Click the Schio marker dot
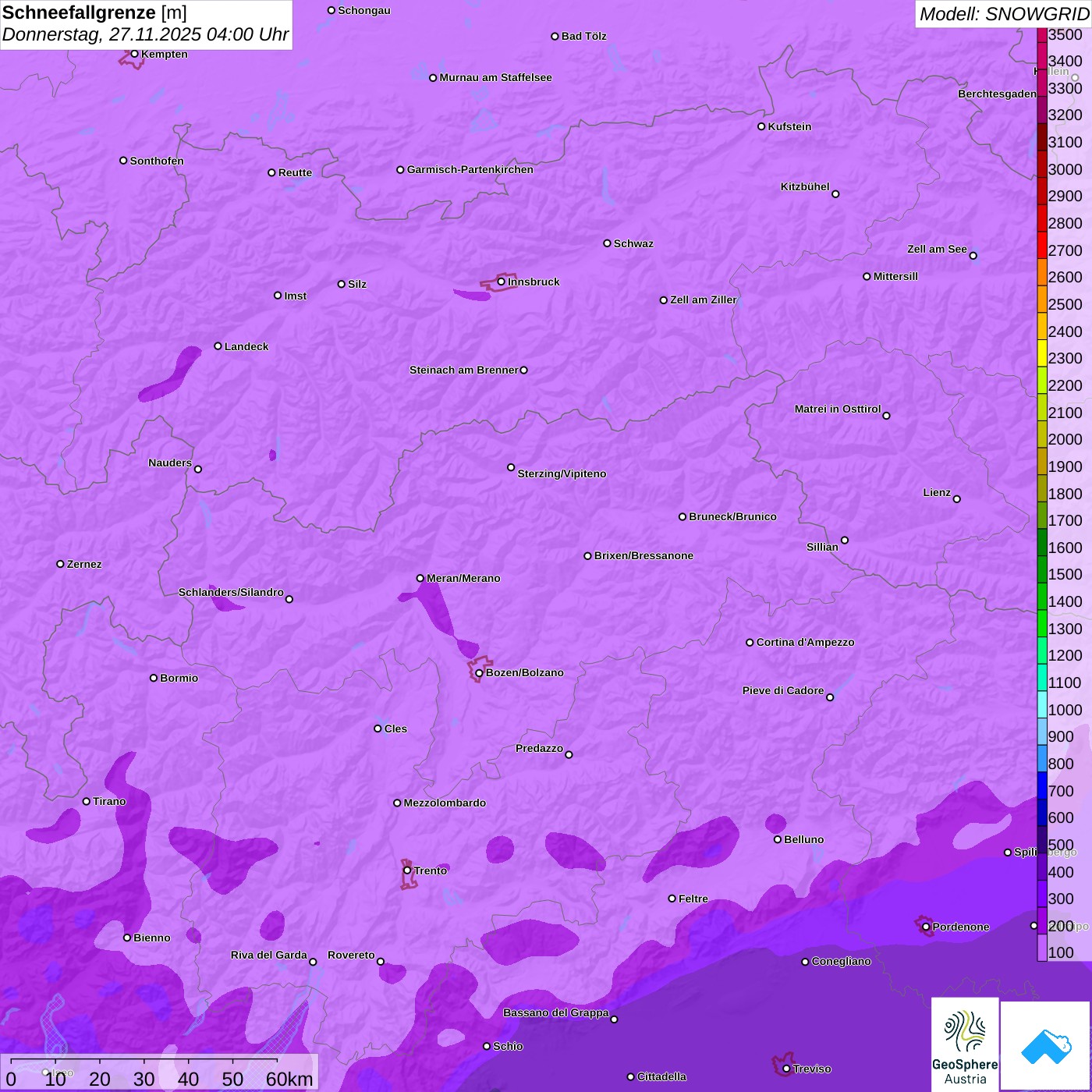Image resolution: width=1092 pixels, height=1092 pixels. (x=487, y=1047)
